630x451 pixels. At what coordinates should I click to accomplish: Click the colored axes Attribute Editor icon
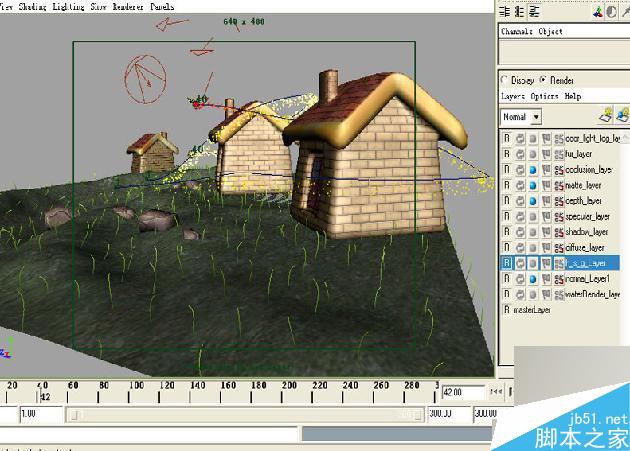click(x=598, y=12)
